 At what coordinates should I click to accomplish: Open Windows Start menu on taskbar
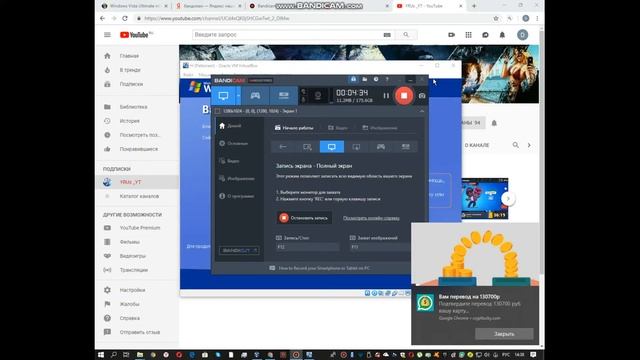[x=101, y=355]
